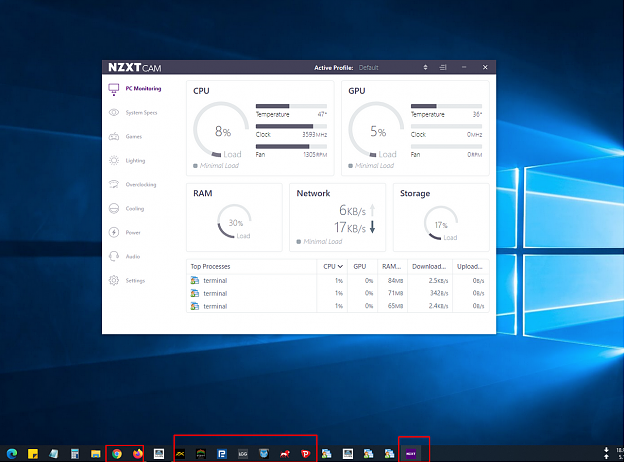625x463 pixels.
Task: Open the LOG app in the taskbar
Action: click(x=243, y=453)
